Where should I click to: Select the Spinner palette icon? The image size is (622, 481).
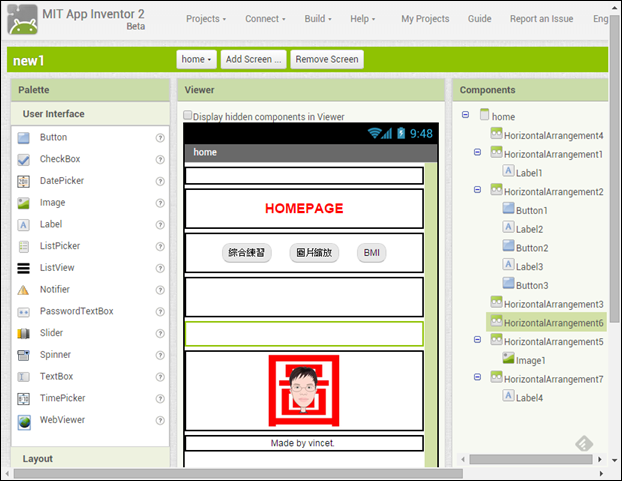tap(23, 355)
